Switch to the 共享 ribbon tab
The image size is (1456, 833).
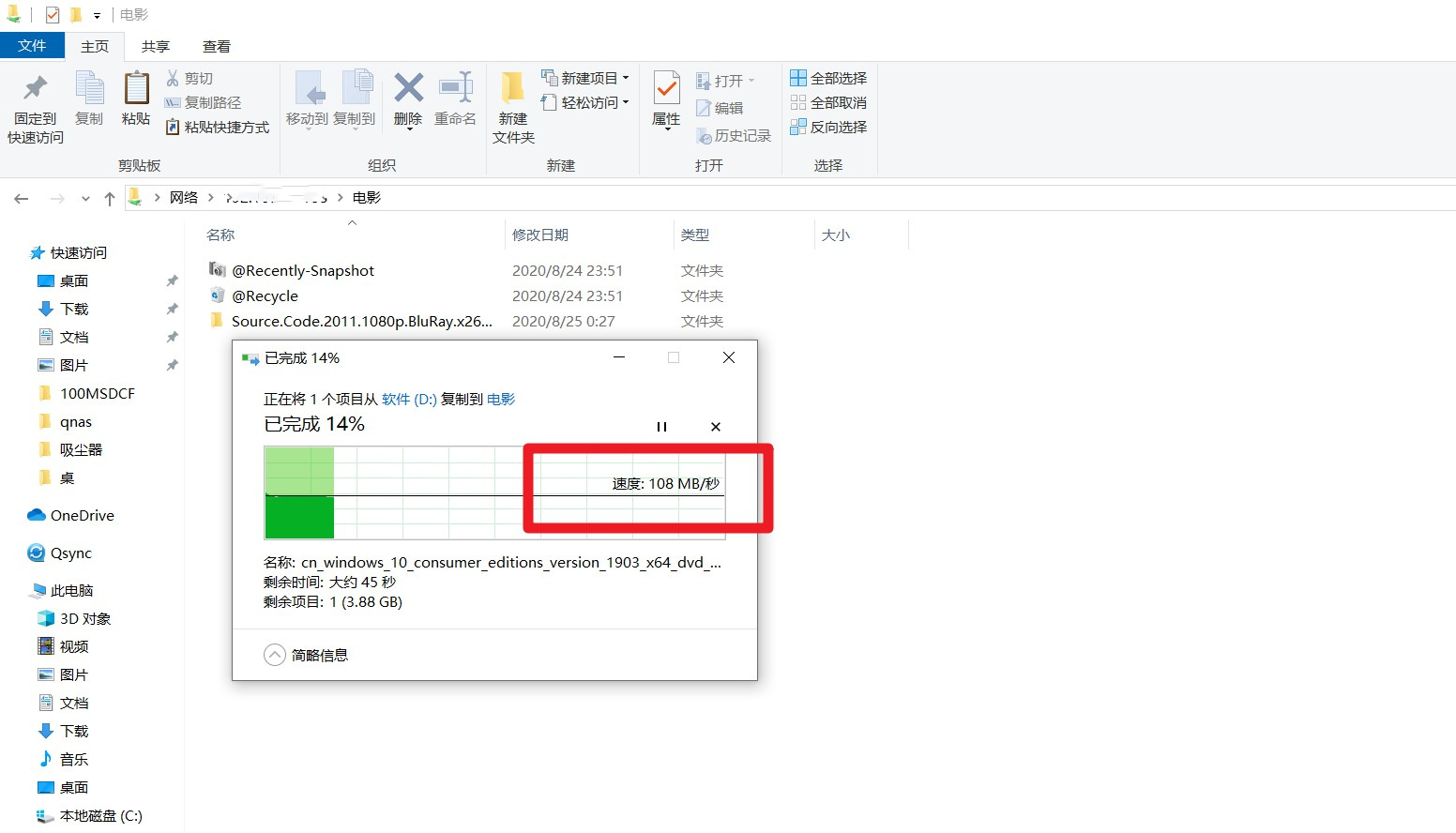coord(155,45)
